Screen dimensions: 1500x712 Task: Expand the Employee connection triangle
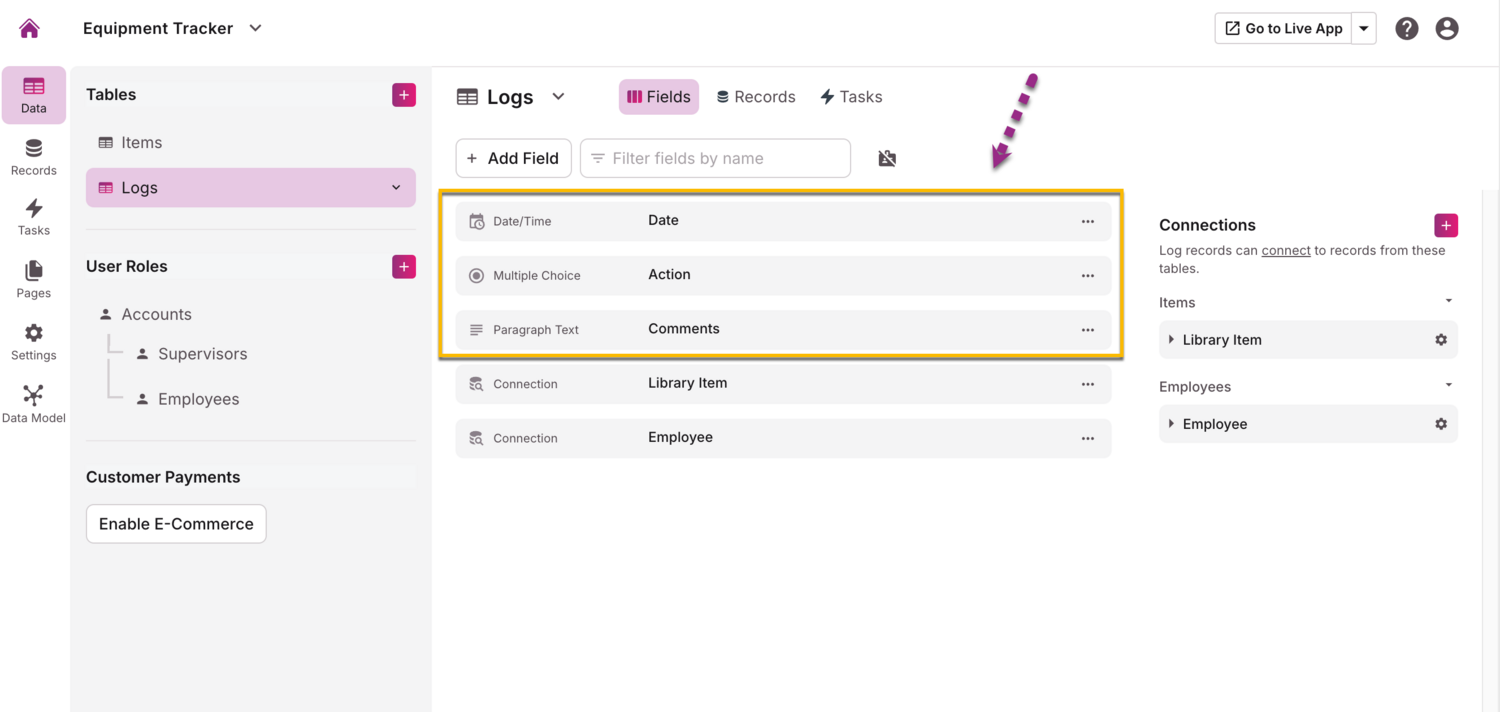(x=1171, y=424)
